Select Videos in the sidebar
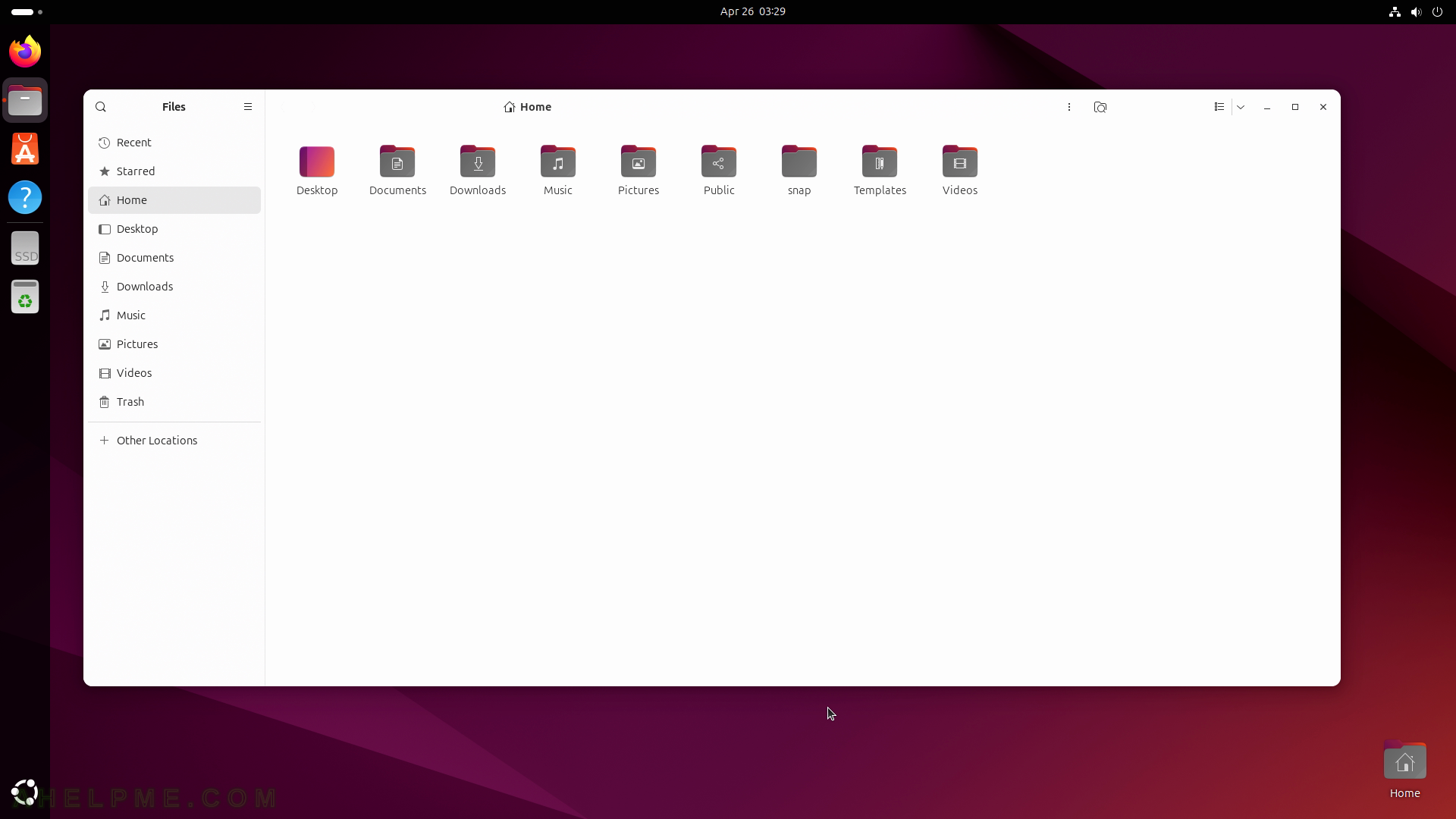This screenshot has width=1456, height=819. pos(174,373)
